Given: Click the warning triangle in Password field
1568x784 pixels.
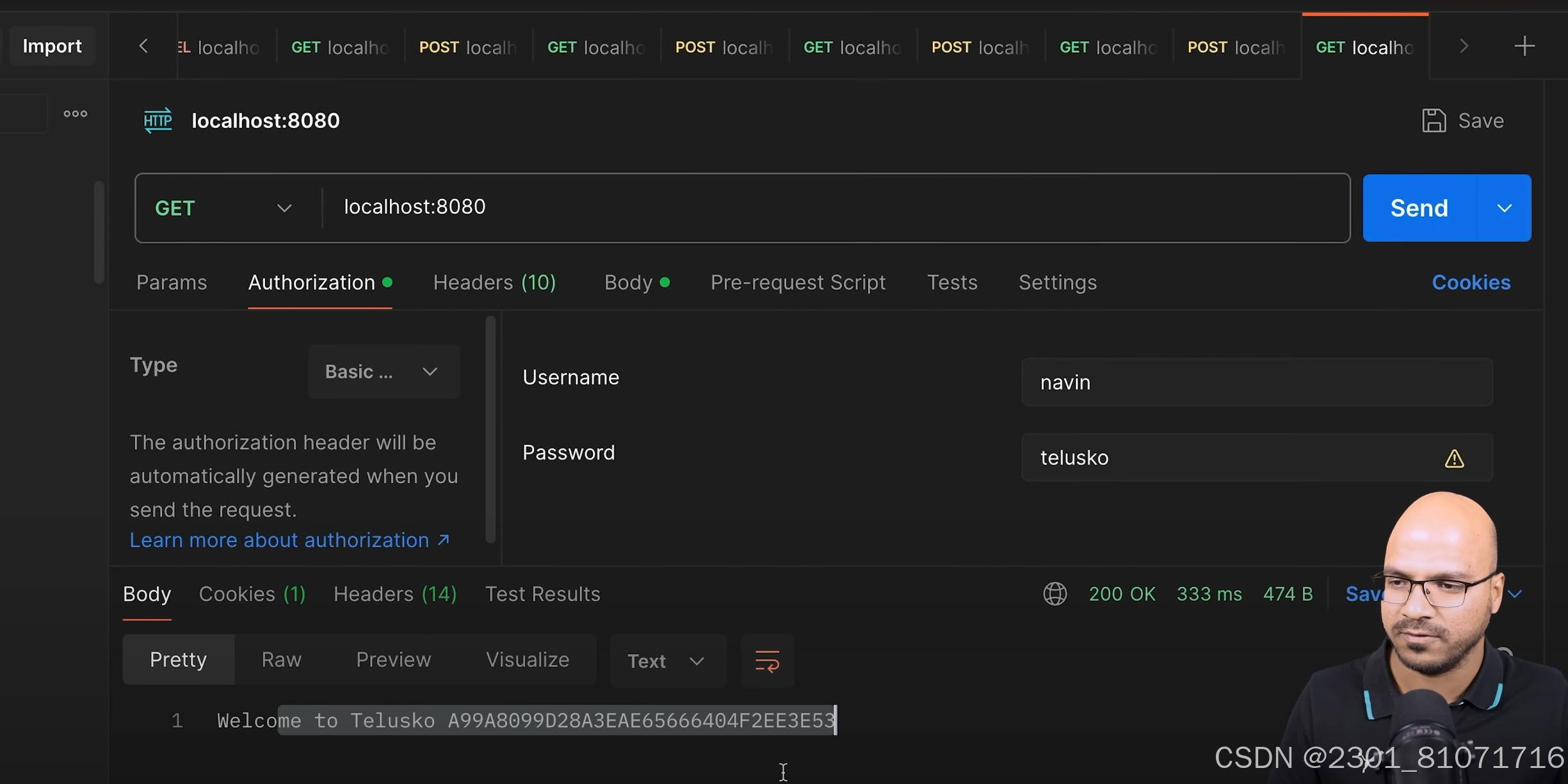Looking at the screenshot, I should [x=1455, y=458].
